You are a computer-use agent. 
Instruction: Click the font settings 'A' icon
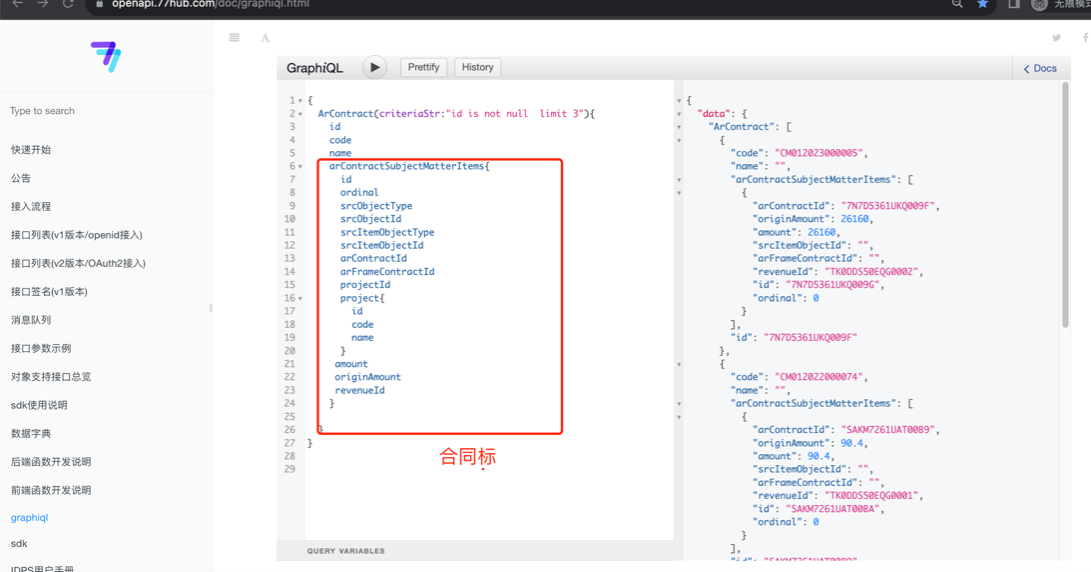click(x=265, y=38)
